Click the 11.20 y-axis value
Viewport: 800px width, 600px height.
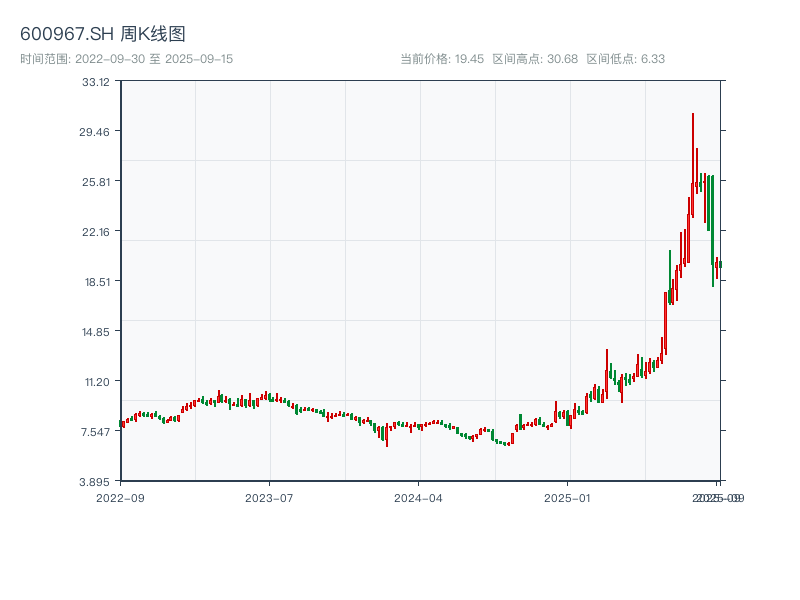pyautogui.click(x=97, y=382)
